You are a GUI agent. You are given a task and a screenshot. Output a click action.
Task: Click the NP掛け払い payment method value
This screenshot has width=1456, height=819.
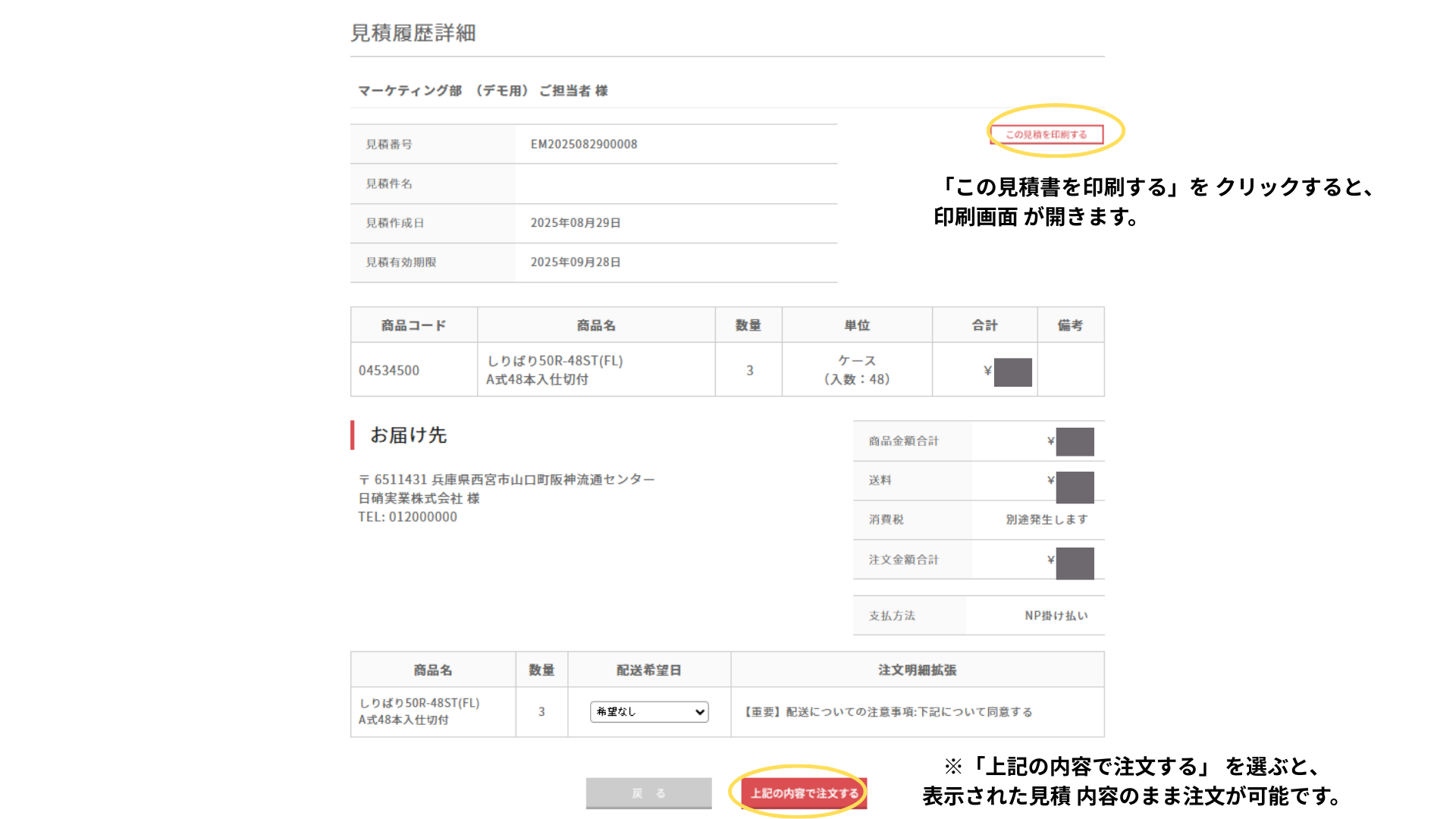(1056, 616)
